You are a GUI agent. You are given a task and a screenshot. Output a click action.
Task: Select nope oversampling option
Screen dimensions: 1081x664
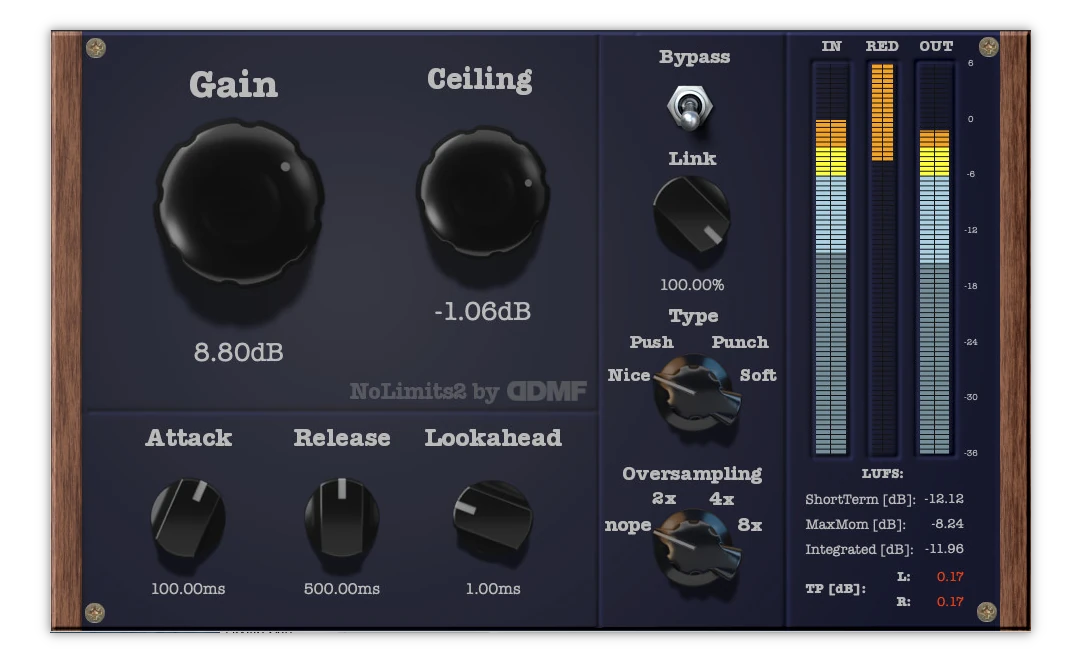[627, 525]
